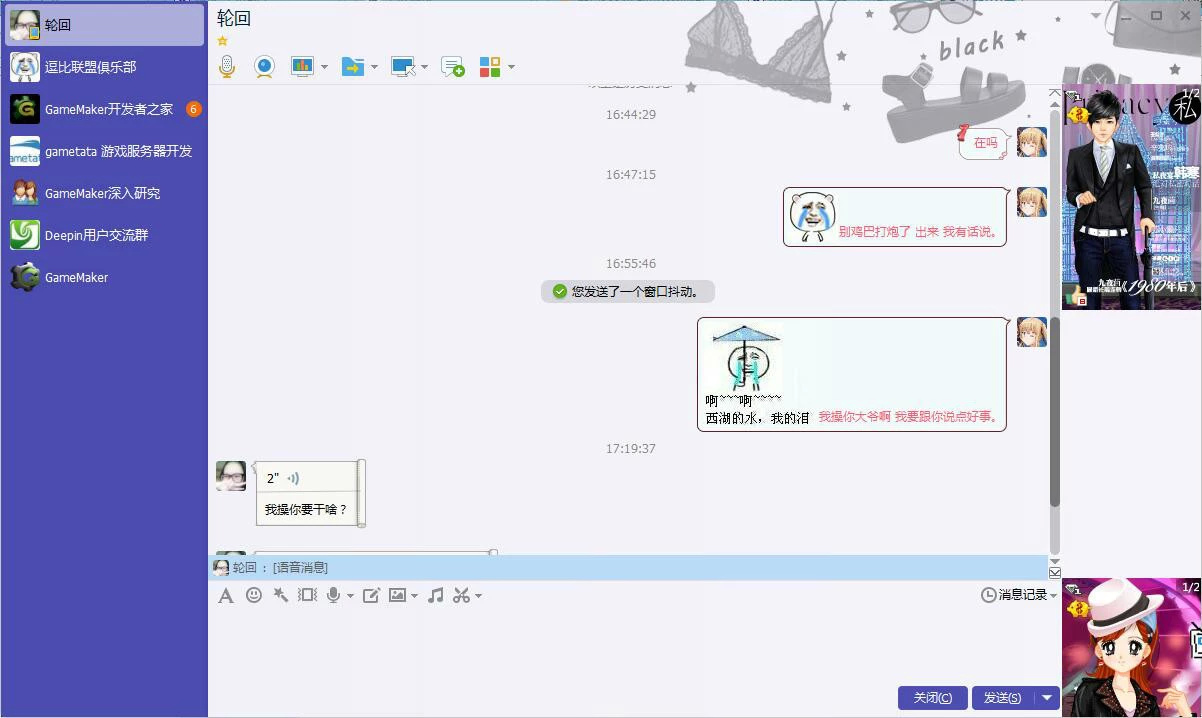Send a file using the folder icon
The image size is (1202, 718).
(x=353, y=66)
